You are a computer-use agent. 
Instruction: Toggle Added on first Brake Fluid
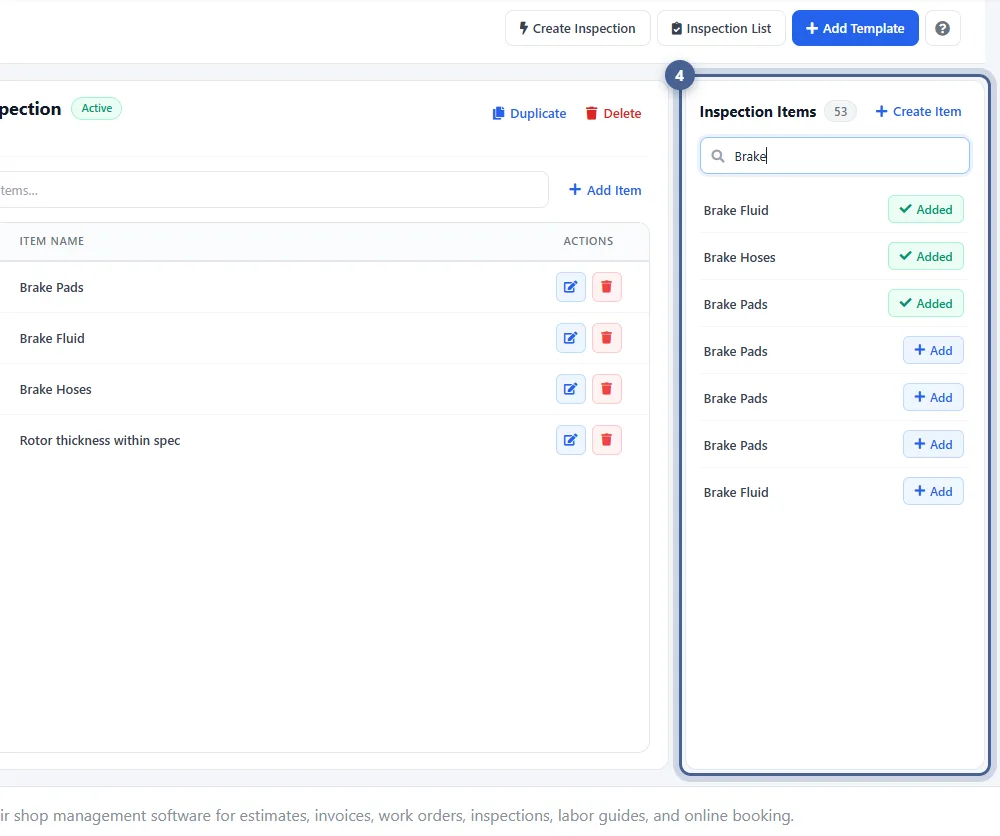click(x=925, y=209)
